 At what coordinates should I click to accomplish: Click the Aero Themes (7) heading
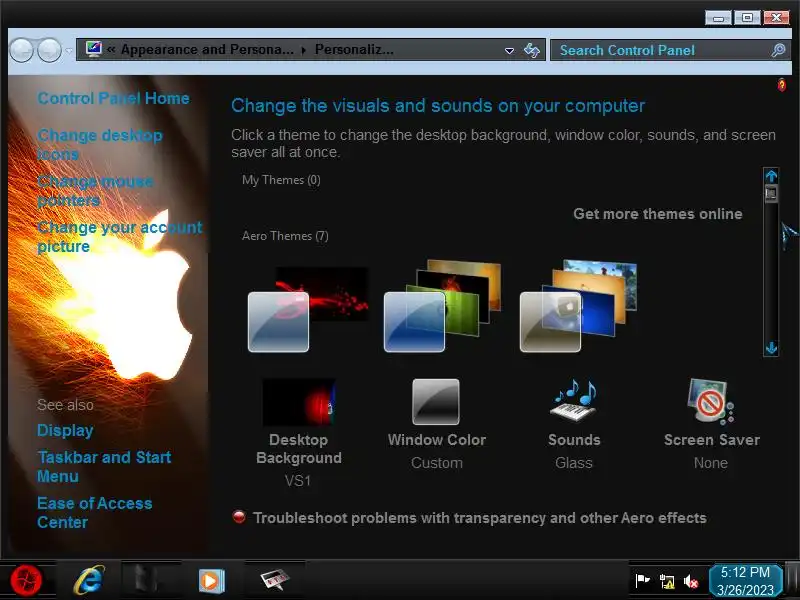coord(285,236)
